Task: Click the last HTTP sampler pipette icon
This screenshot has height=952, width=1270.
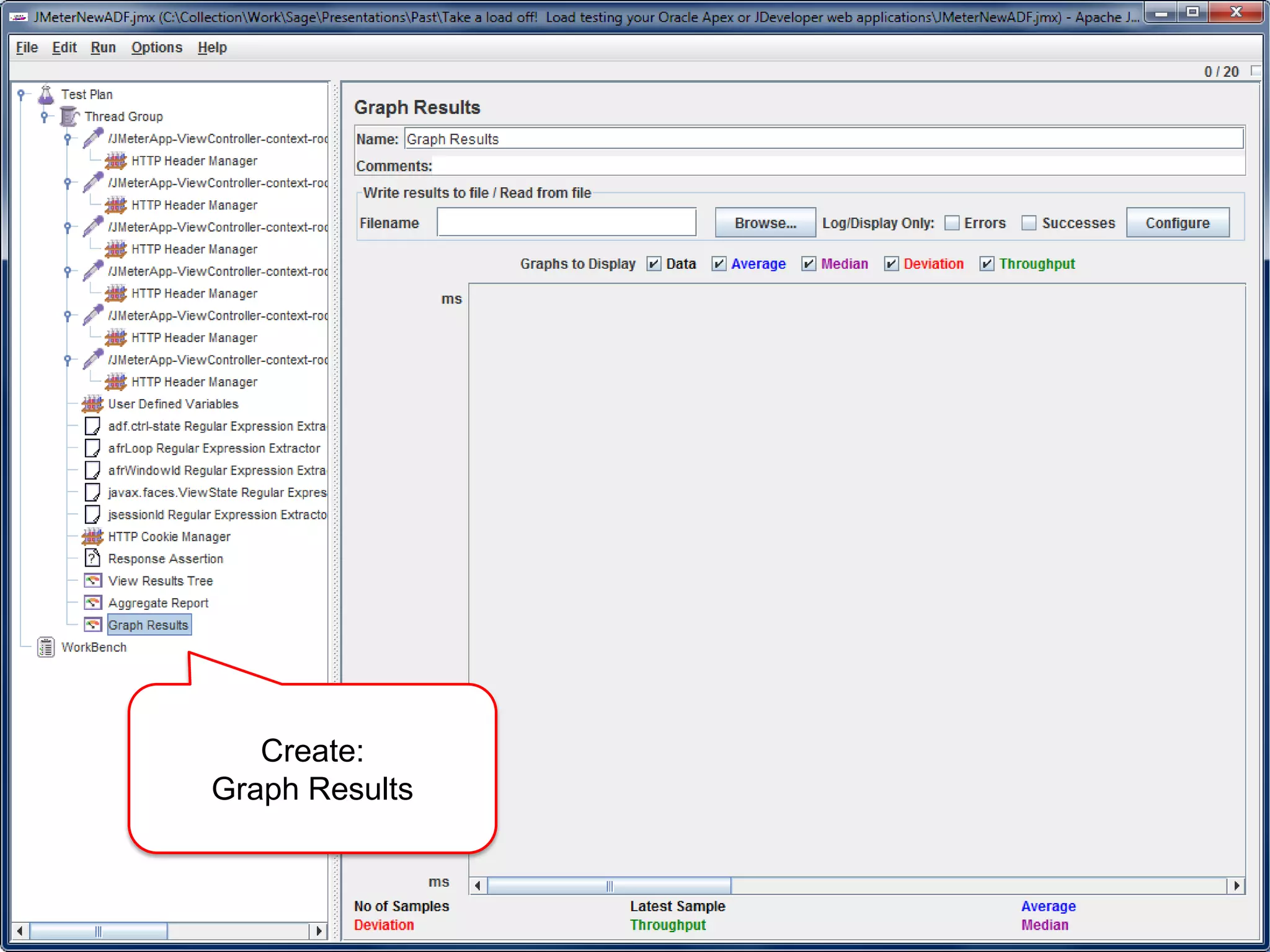Action: click(x=93, y=359)
